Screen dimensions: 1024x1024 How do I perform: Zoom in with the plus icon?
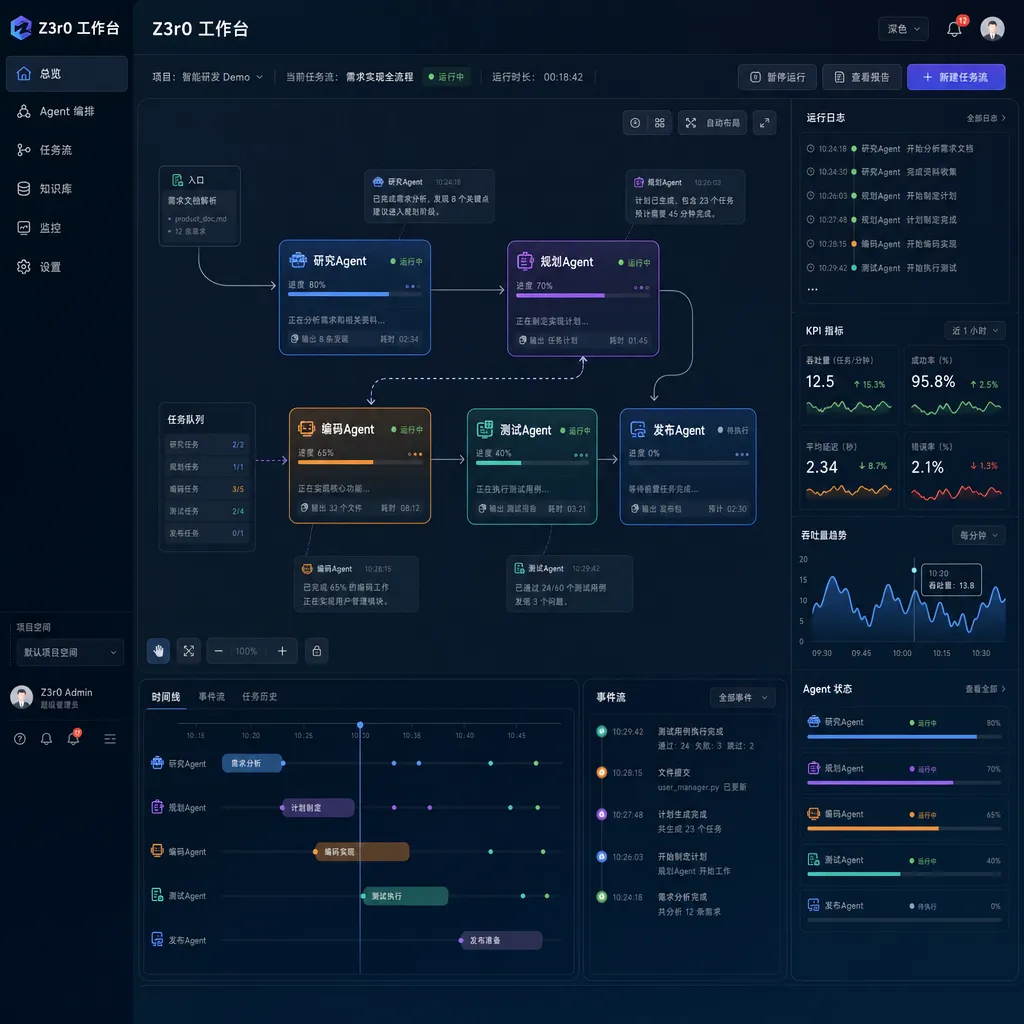(x=282, y=651)
